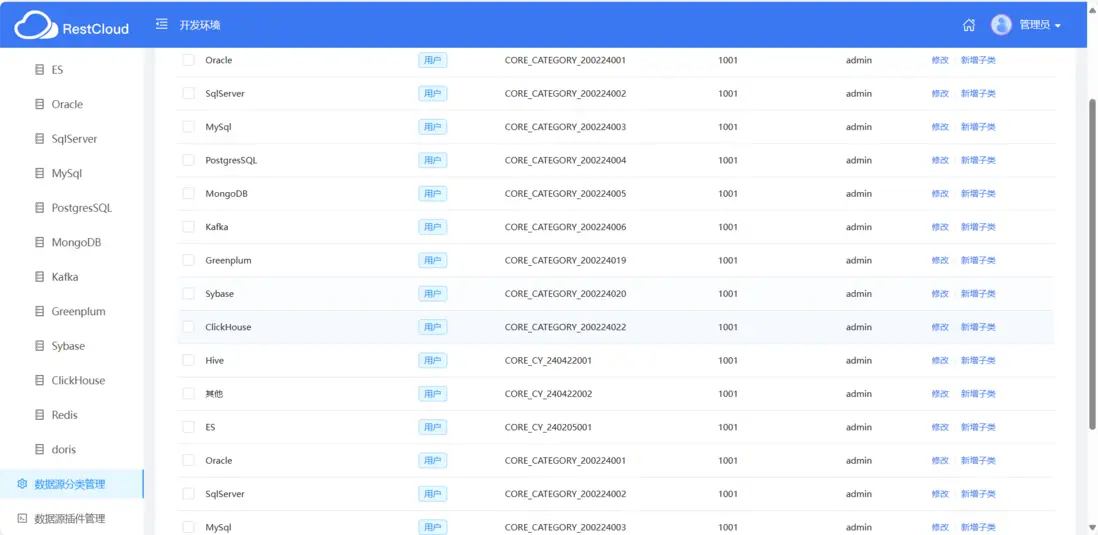The height and width of the screenshot is (535, 1098).
Task: Click 新增子类 in the Sybase row
Action: pyautogui.click(x=978, y=293)
